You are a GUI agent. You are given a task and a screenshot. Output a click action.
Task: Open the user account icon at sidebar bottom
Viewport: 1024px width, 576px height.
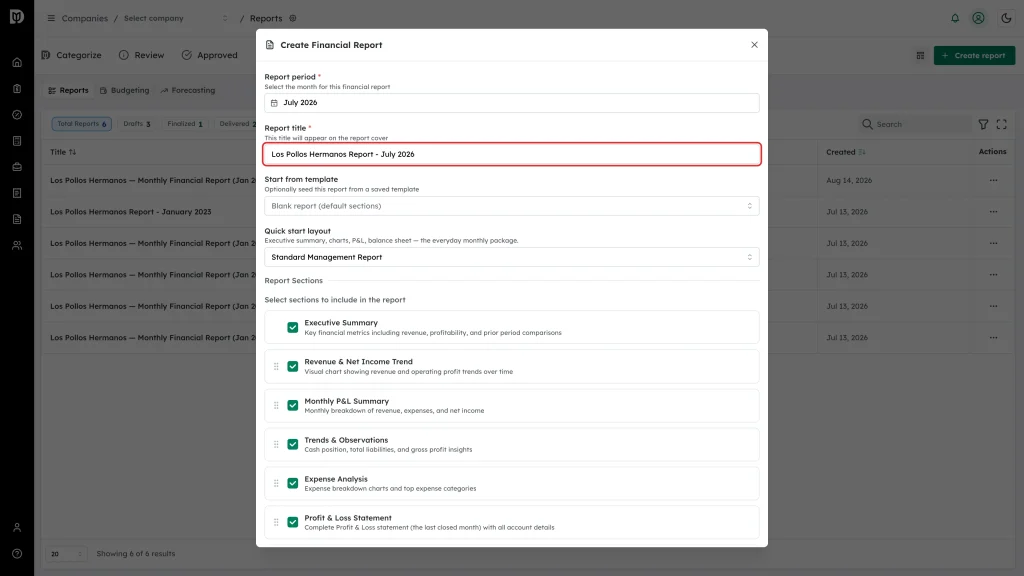click(17, 528)
